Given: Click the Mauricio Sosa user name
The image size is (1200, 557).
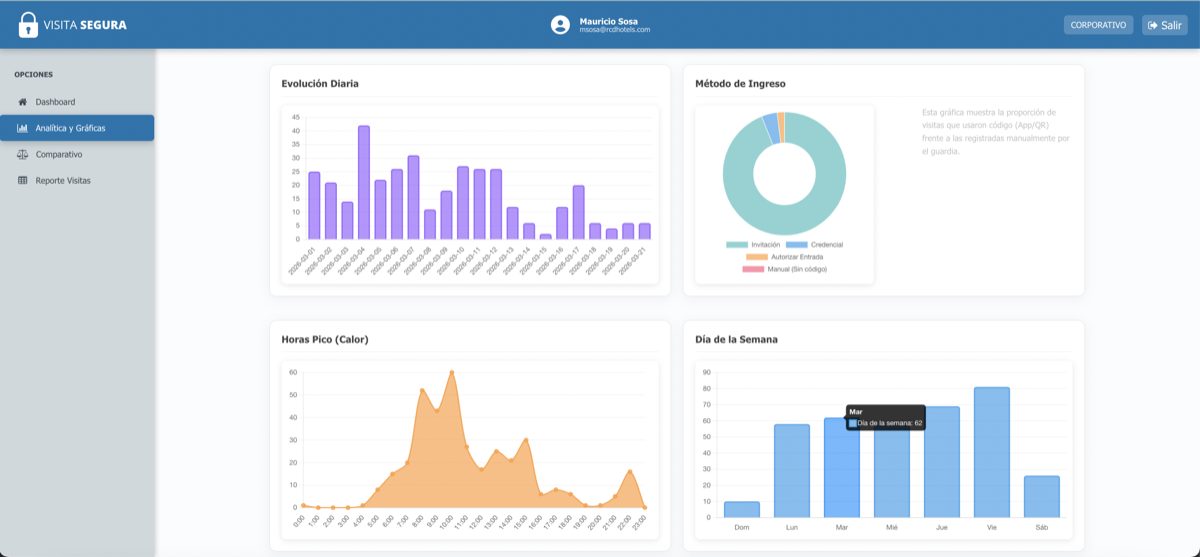Looking at the screenshot, I should point(608,21).
